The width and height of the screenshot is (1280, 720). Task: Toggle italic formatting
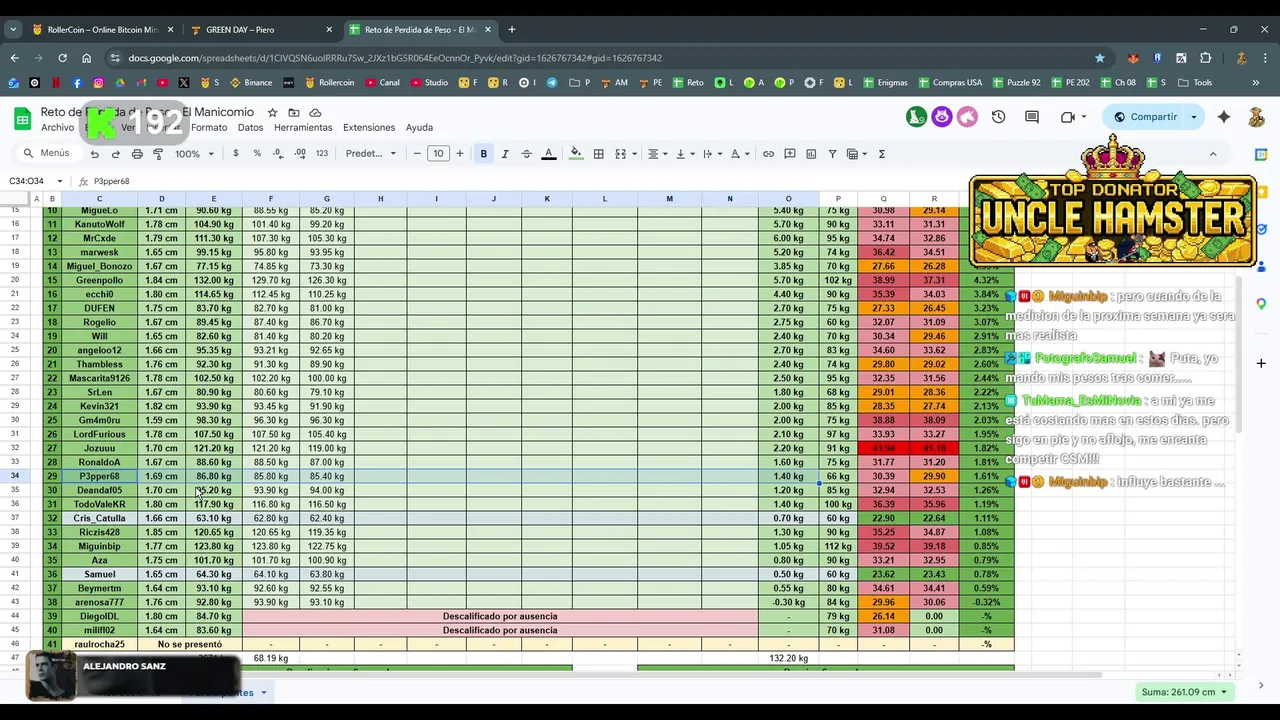click(505, 154)
